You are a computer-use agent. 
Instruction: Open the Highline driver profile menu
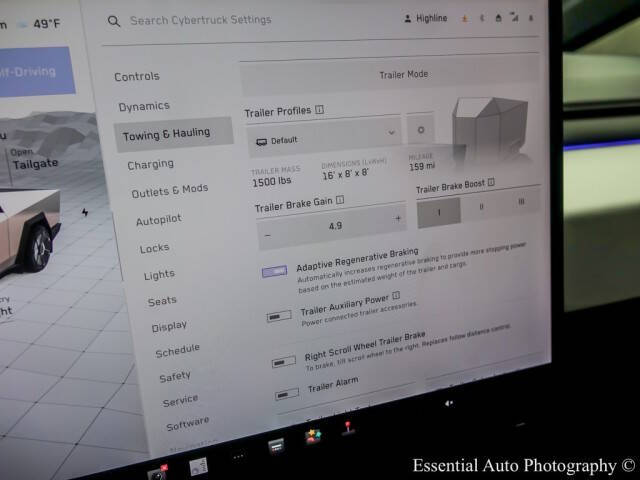coord(430,18)
